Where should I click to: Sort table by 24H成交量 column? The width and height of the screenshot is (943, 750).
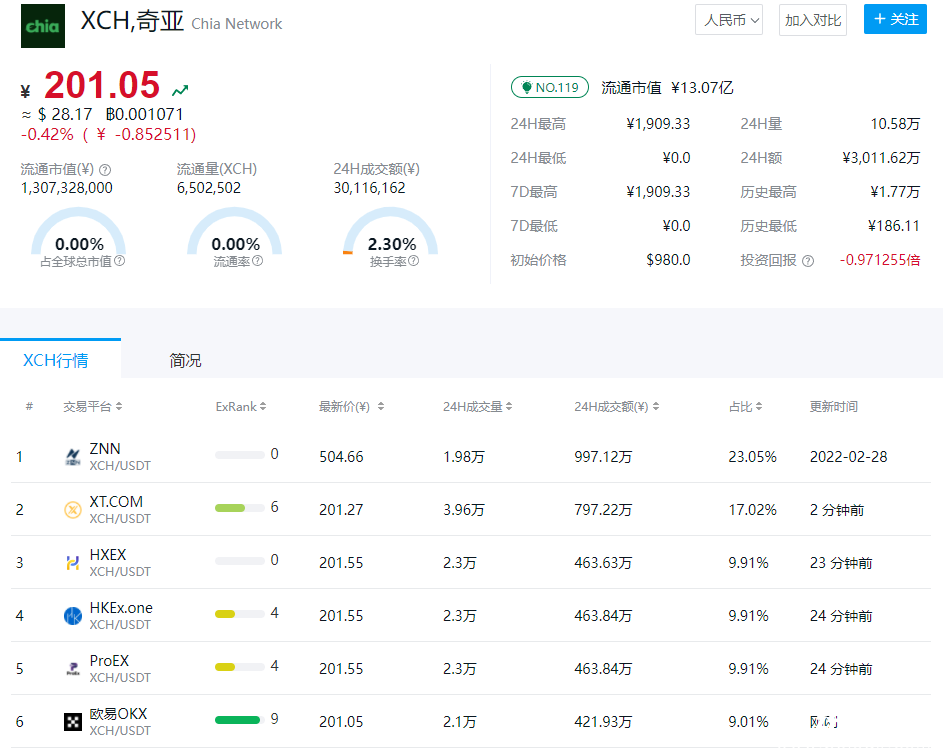(477, 407)
